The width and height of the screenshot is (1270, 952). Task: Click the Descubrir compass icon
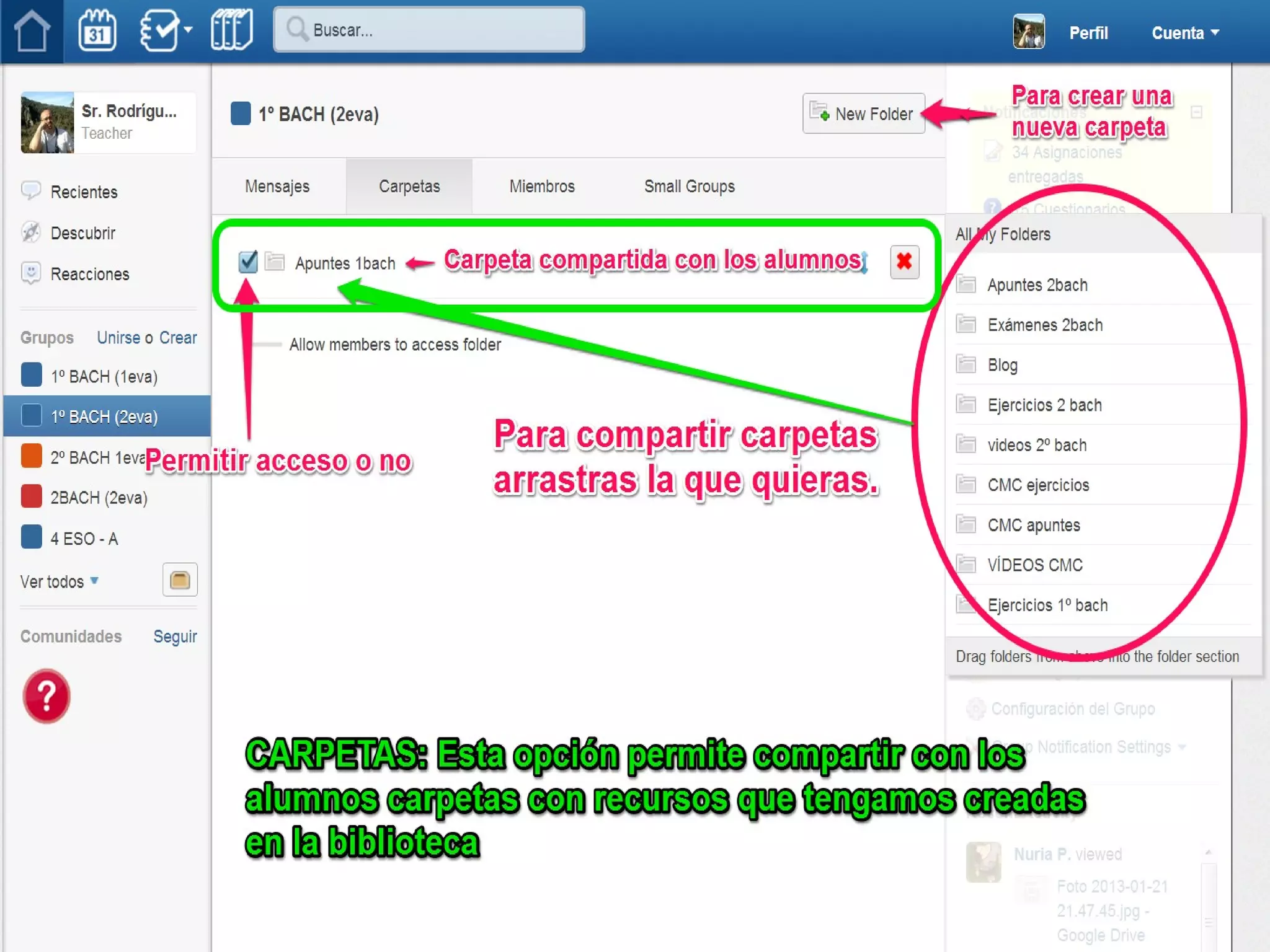click(31, 232)
